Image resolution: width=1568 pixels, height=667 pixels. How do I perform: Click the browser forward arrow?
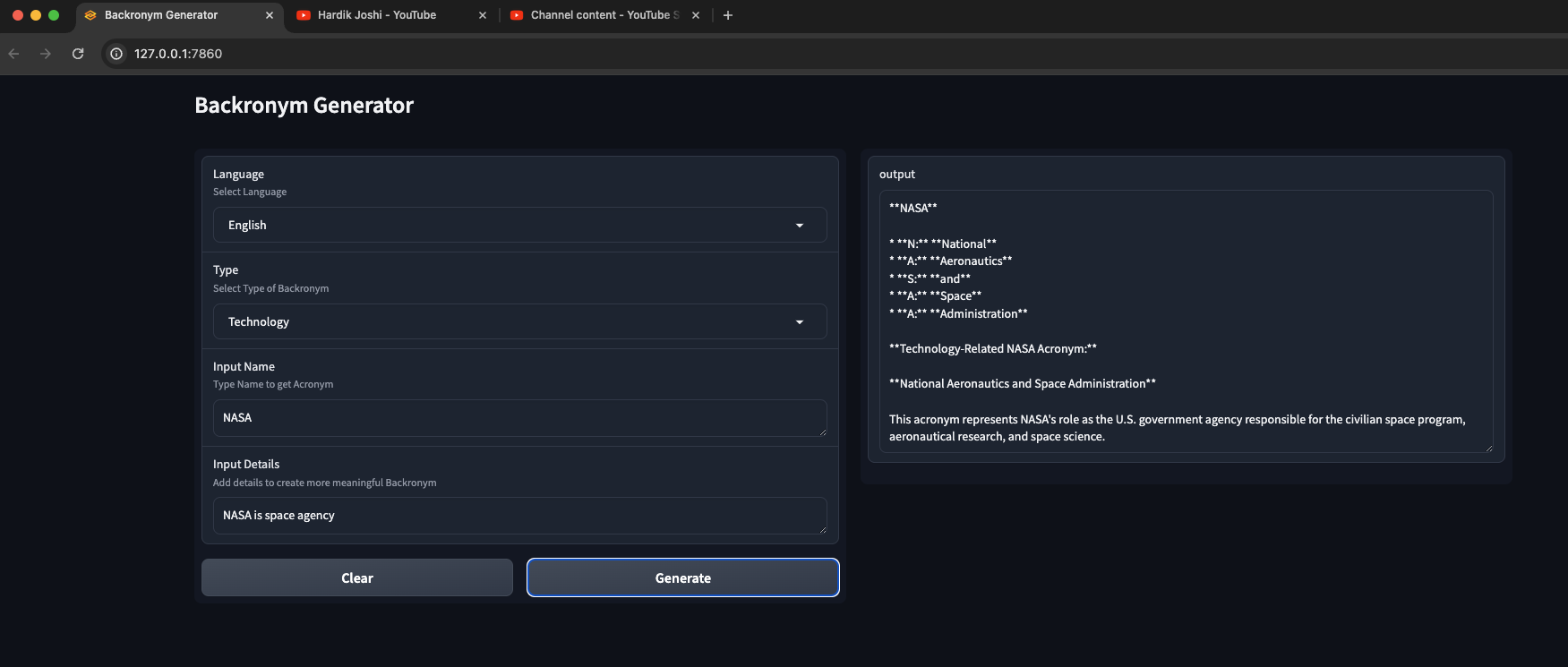tap(46, 54)
